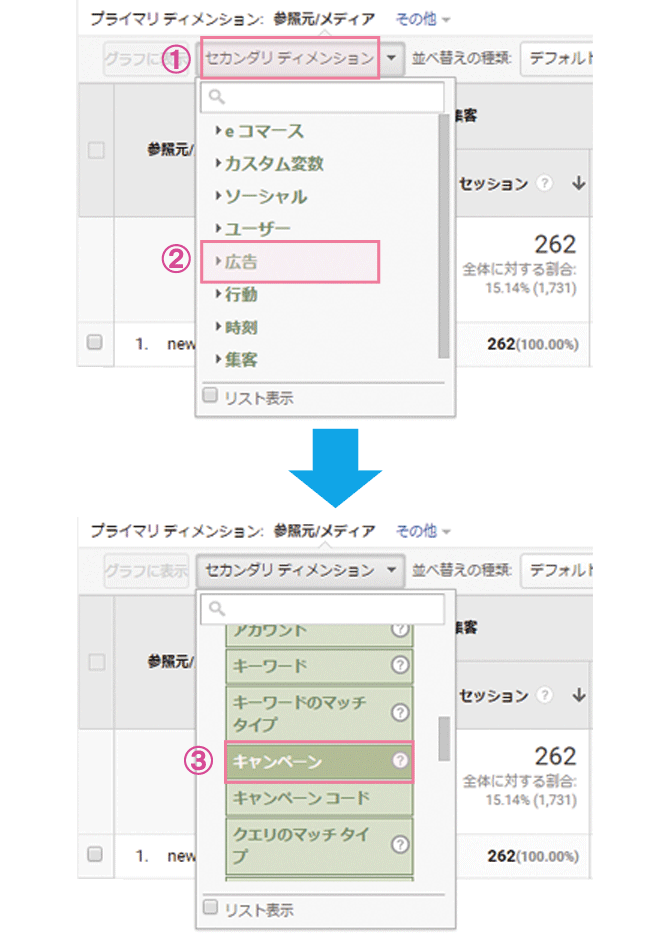Click 参照元/ column header in upper table
670x933 pixels.
click(x=171, y=149)
